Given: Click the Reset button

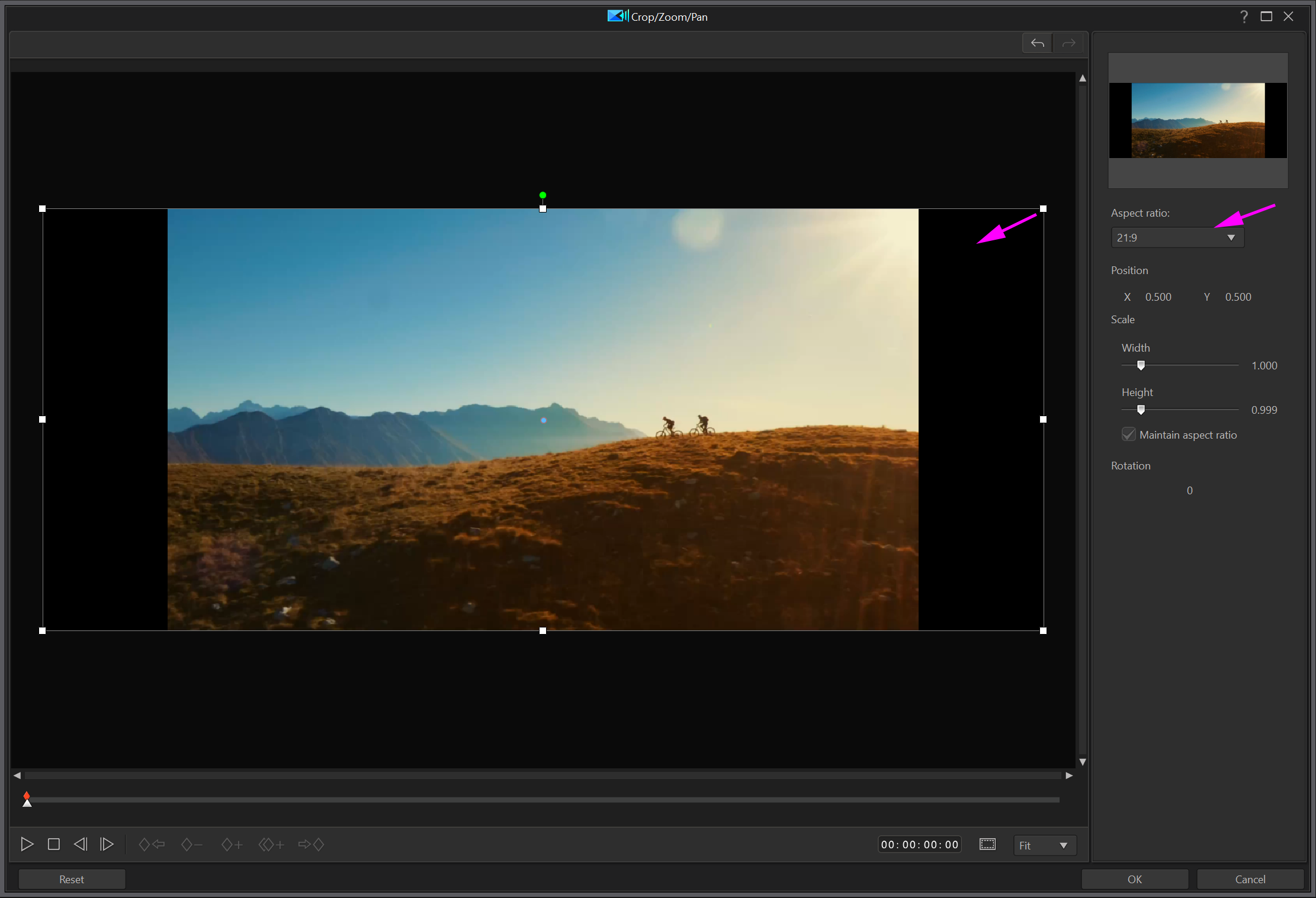Looking at the screenshot, I should pos(72,879).
